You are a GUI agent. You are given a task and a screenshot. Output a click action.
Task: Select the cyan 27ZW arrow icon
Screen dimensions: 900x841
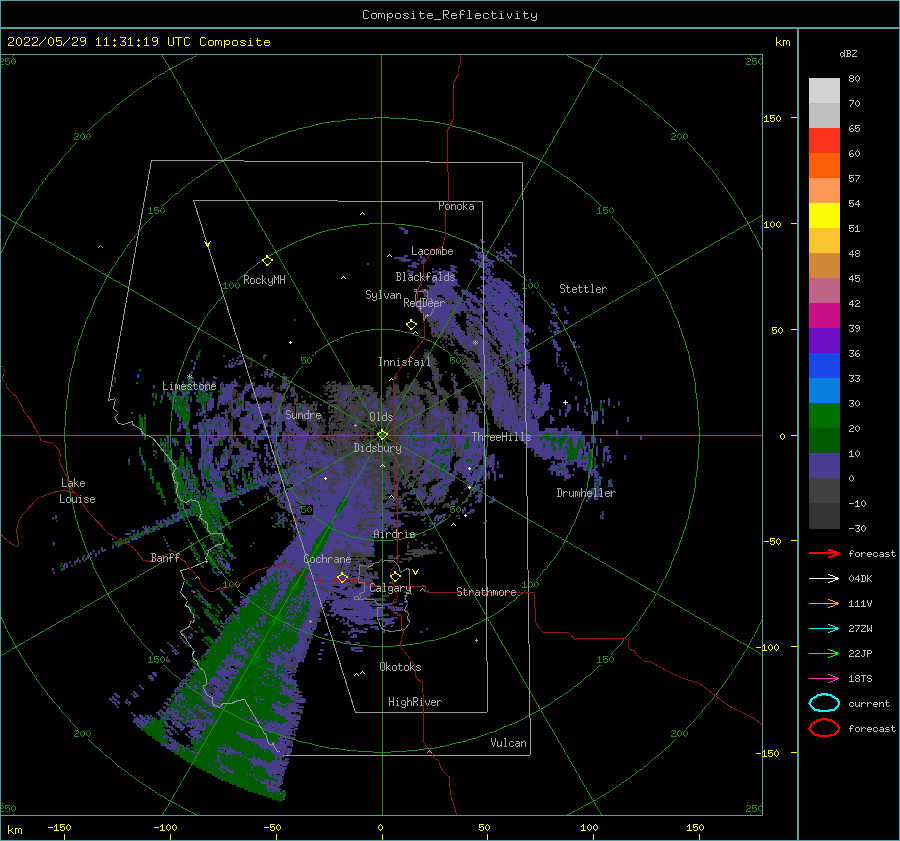[824, 629]
